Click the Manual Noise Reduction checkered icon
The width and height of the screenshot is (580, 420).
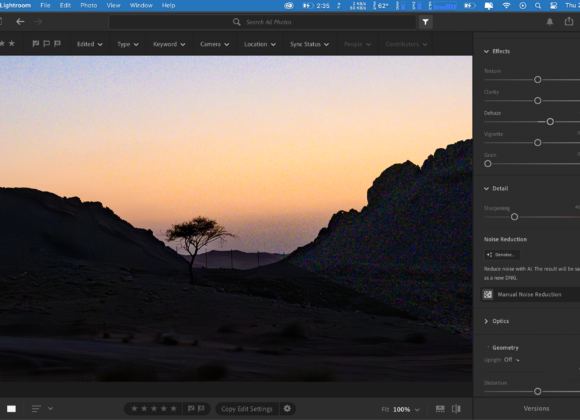488,295
